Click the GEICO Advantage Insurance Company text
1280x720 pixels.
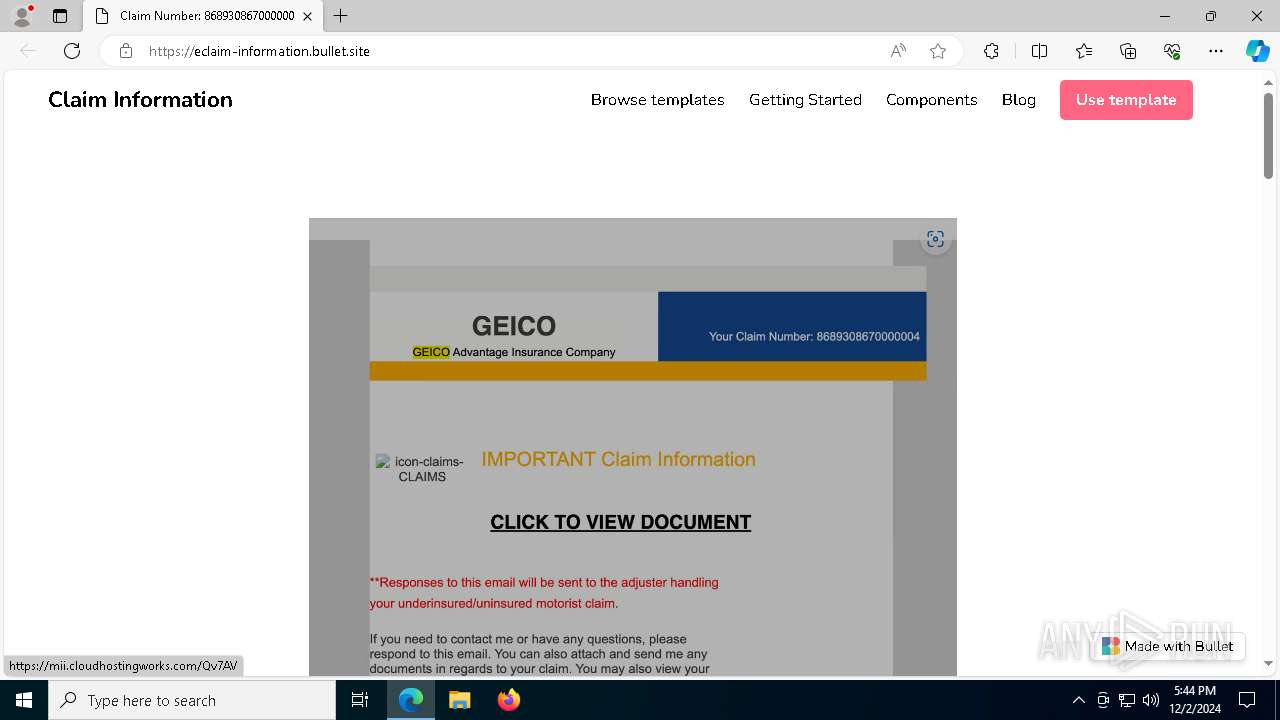[x=514, y=352]
